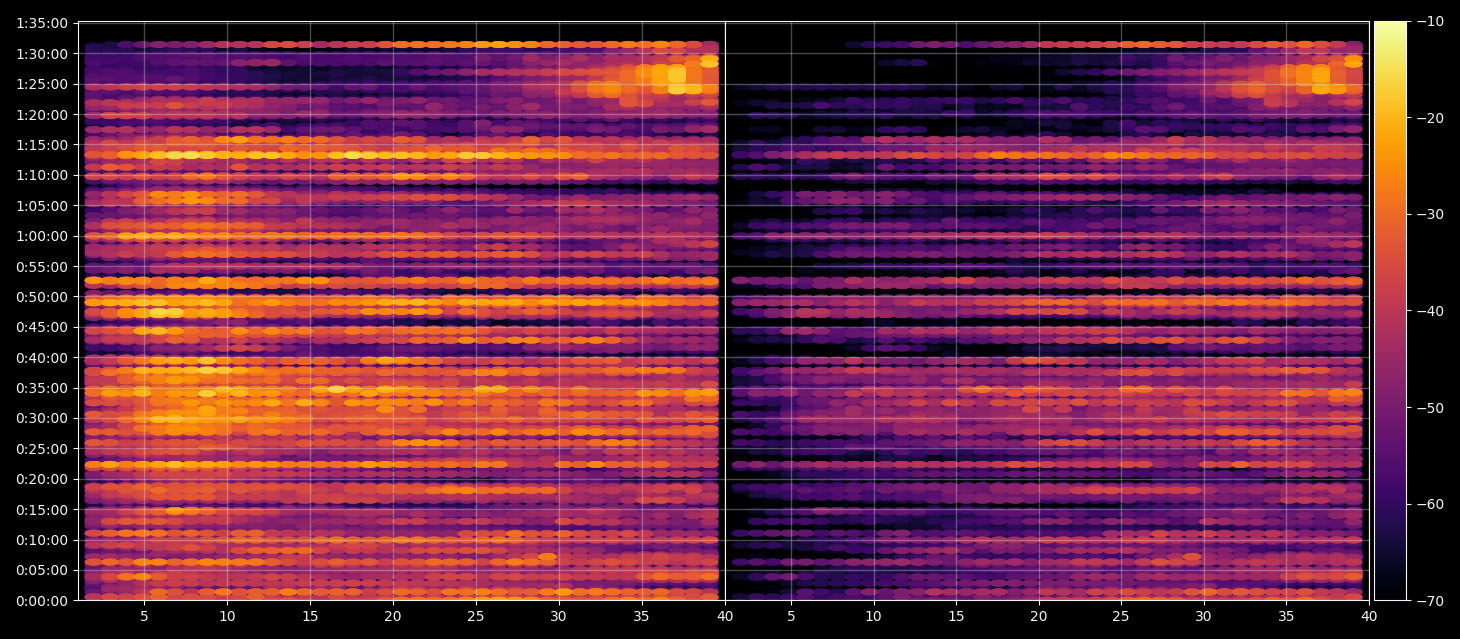Click the 1:35:00 y-axis tick label

click(x=42, y=23)
